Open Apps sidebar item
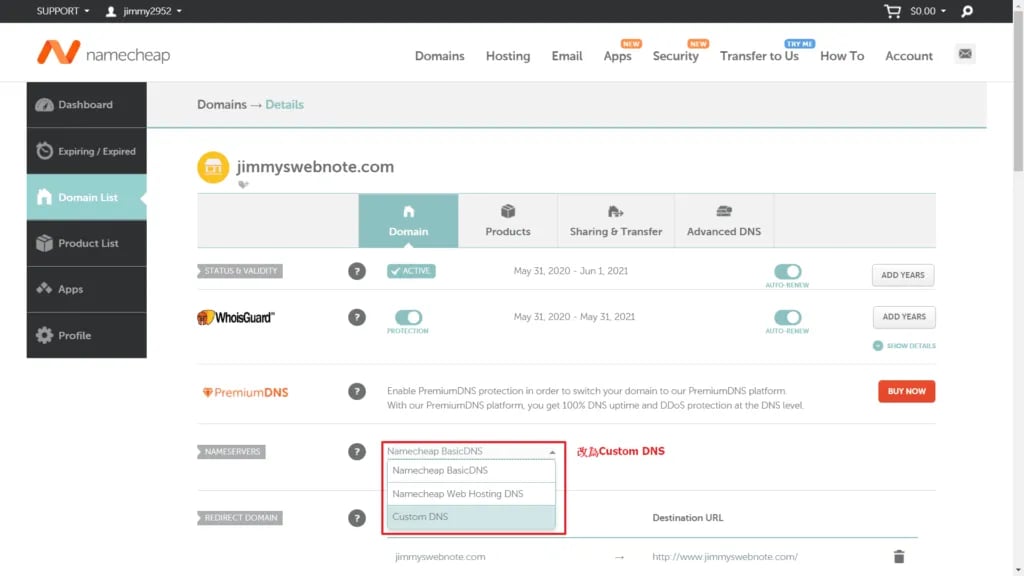 pyautogui.click(x=86, y=289)
